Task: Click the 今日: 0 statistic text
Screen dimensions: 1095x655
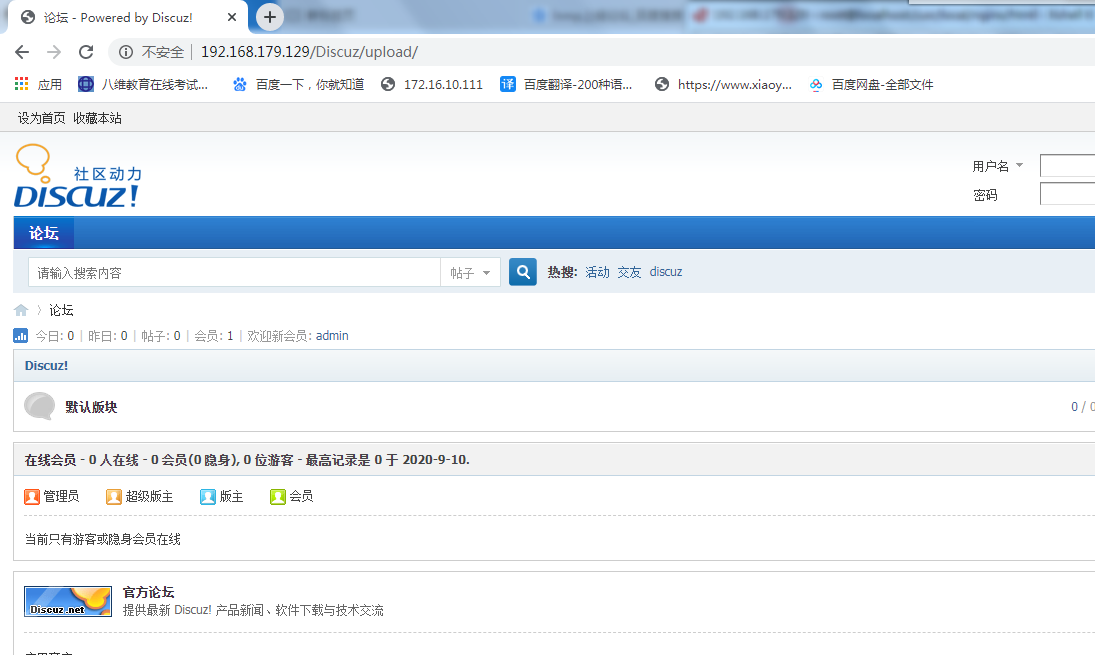Action: [x=54, y=336]
